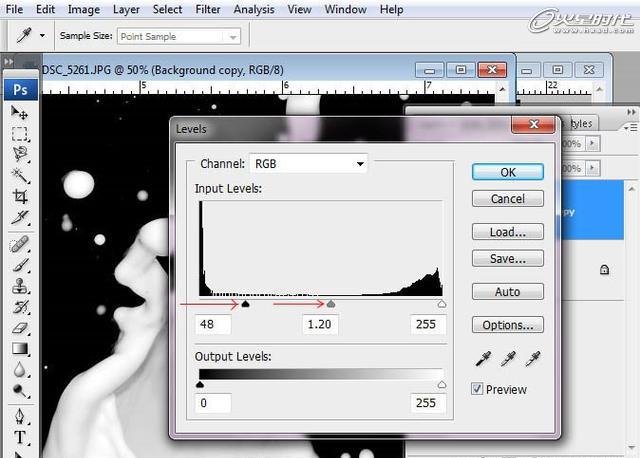Expand the eyedropper tool preset picker

click(43, 37)
